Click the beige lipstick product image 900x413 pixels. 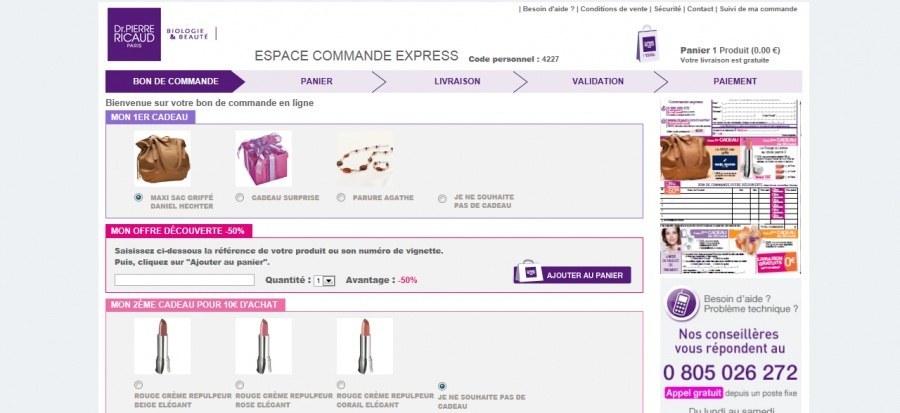[x=161, y=346]
